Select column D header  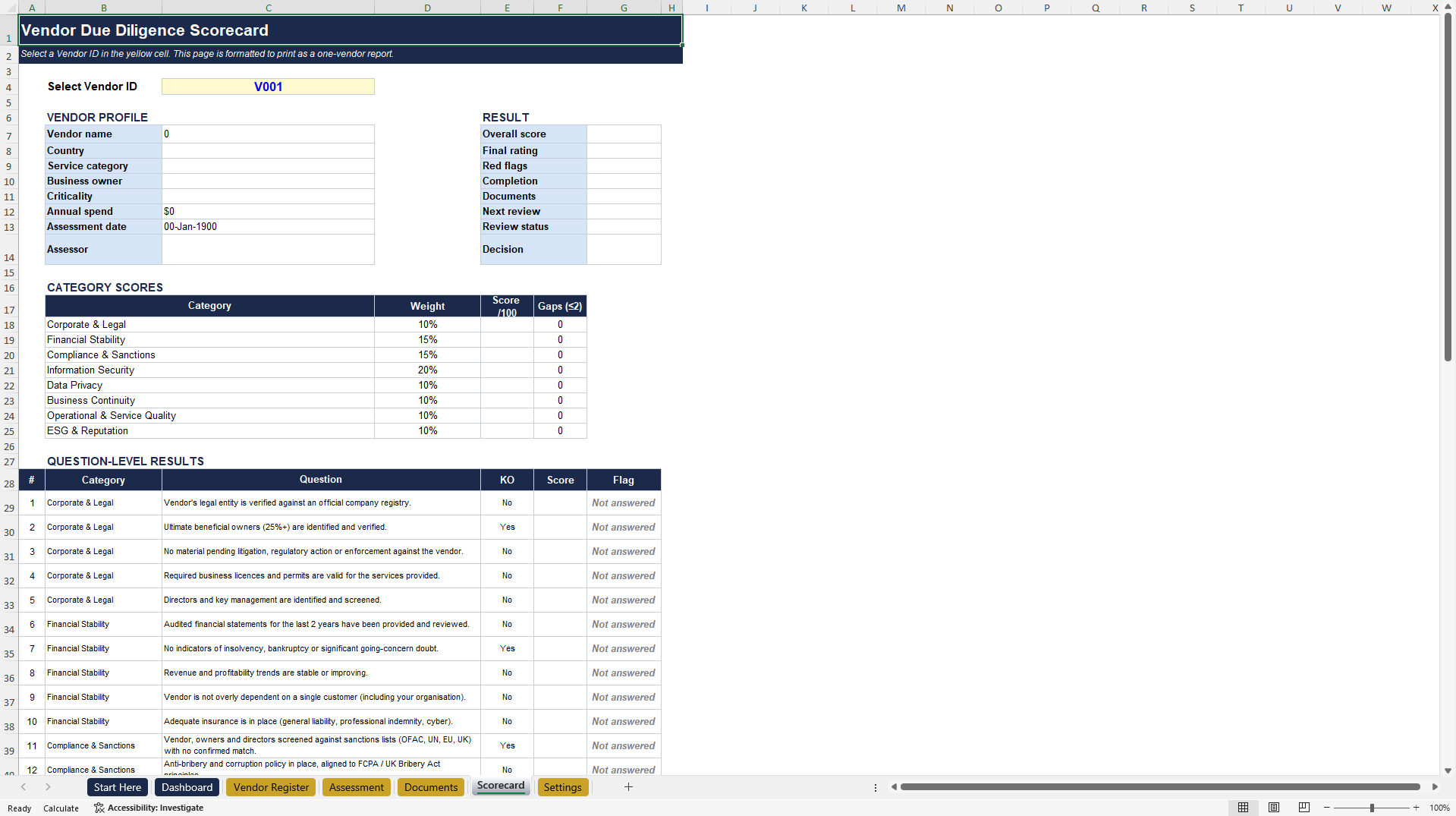427,8
